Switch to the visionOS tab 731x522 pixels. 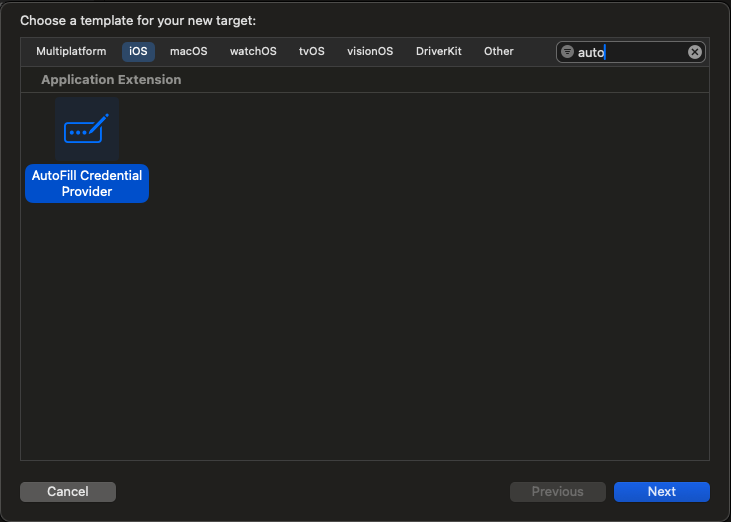370,51
